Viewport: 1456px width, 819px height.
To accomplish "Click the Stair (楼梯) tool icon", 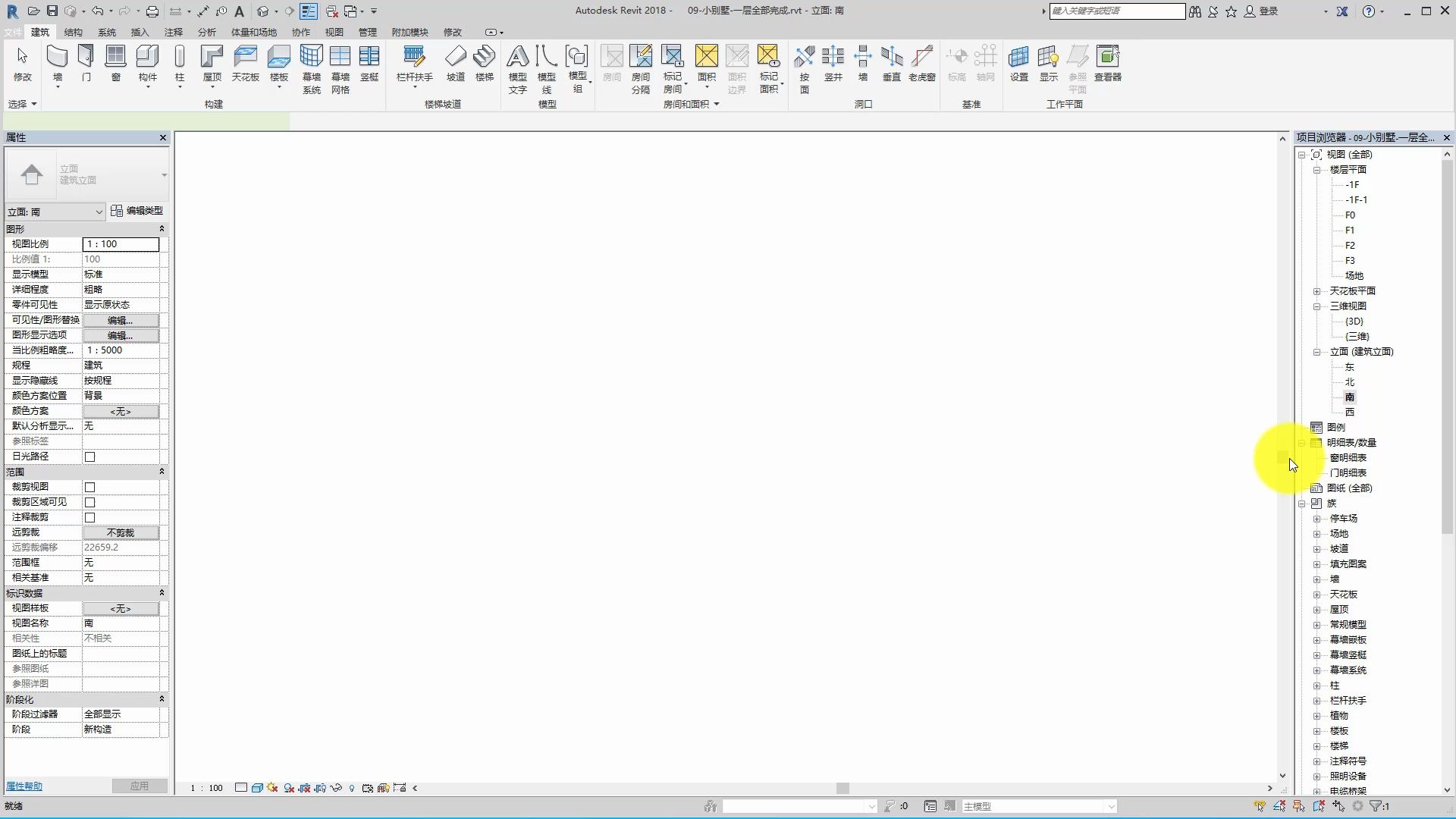I will coord(484,58).
